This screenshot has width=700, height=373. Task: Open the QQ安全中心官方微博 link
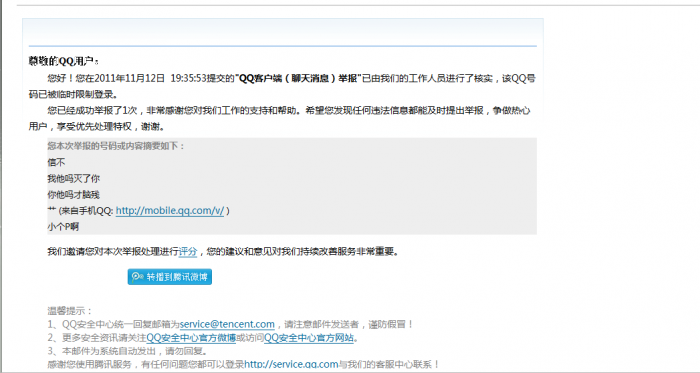(191, 338)
